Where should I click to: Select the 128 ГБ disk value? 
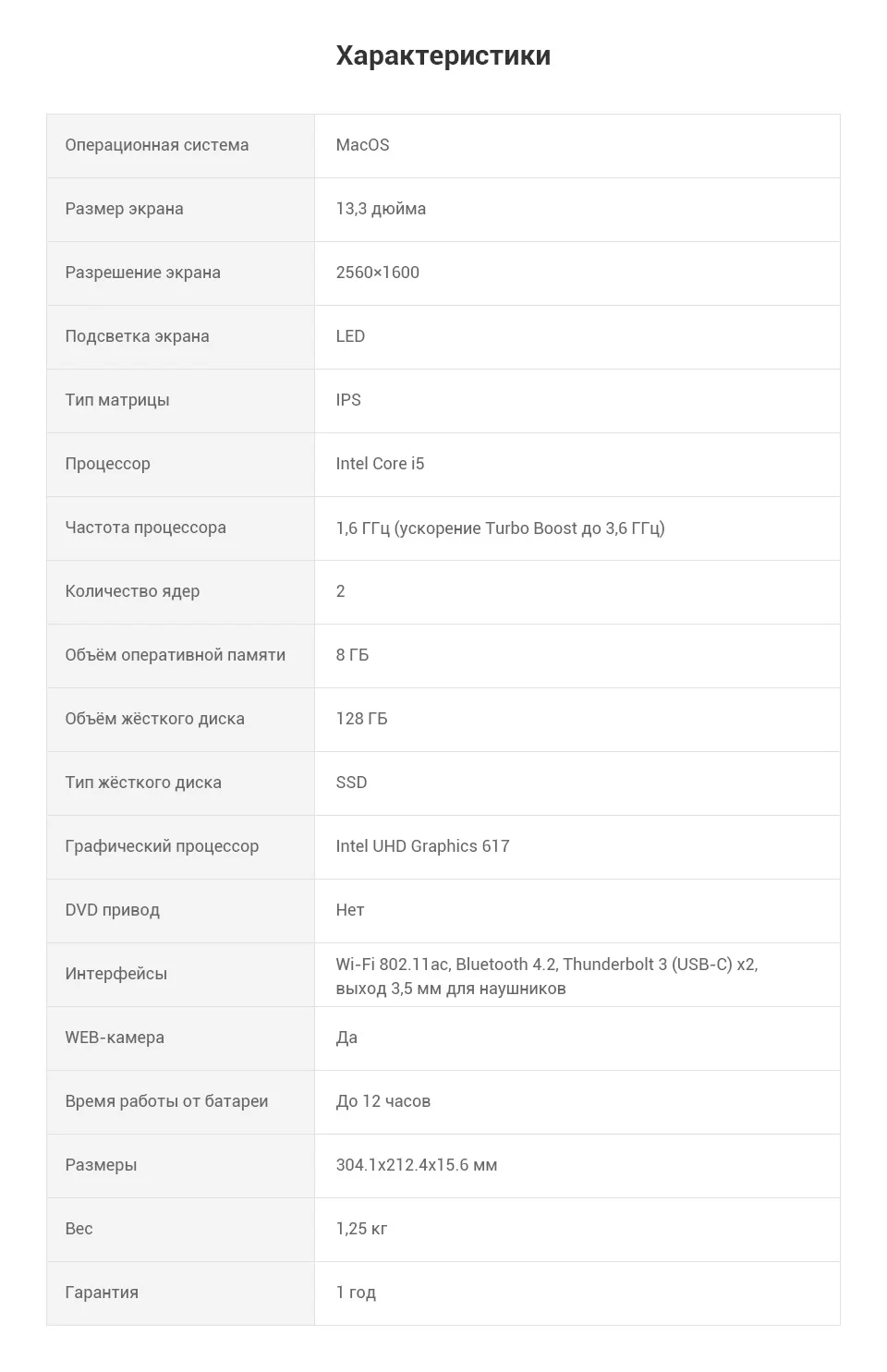[361, 719]
